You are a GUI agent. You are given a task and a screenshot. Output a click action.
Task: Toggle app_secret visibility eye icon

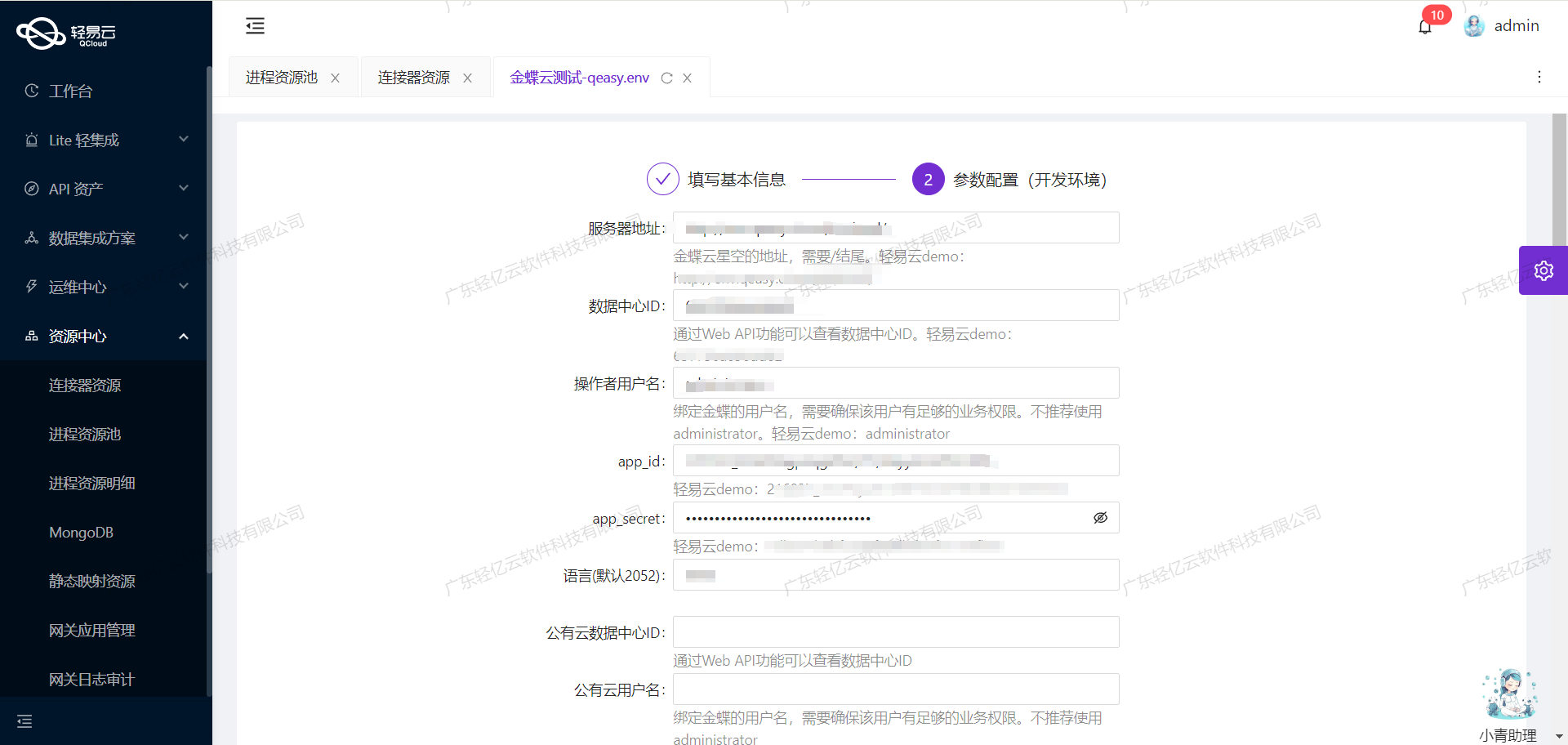1100,518
